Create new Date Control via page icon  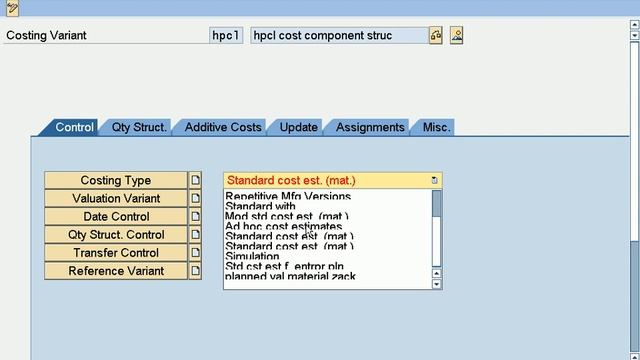(195, 216)
